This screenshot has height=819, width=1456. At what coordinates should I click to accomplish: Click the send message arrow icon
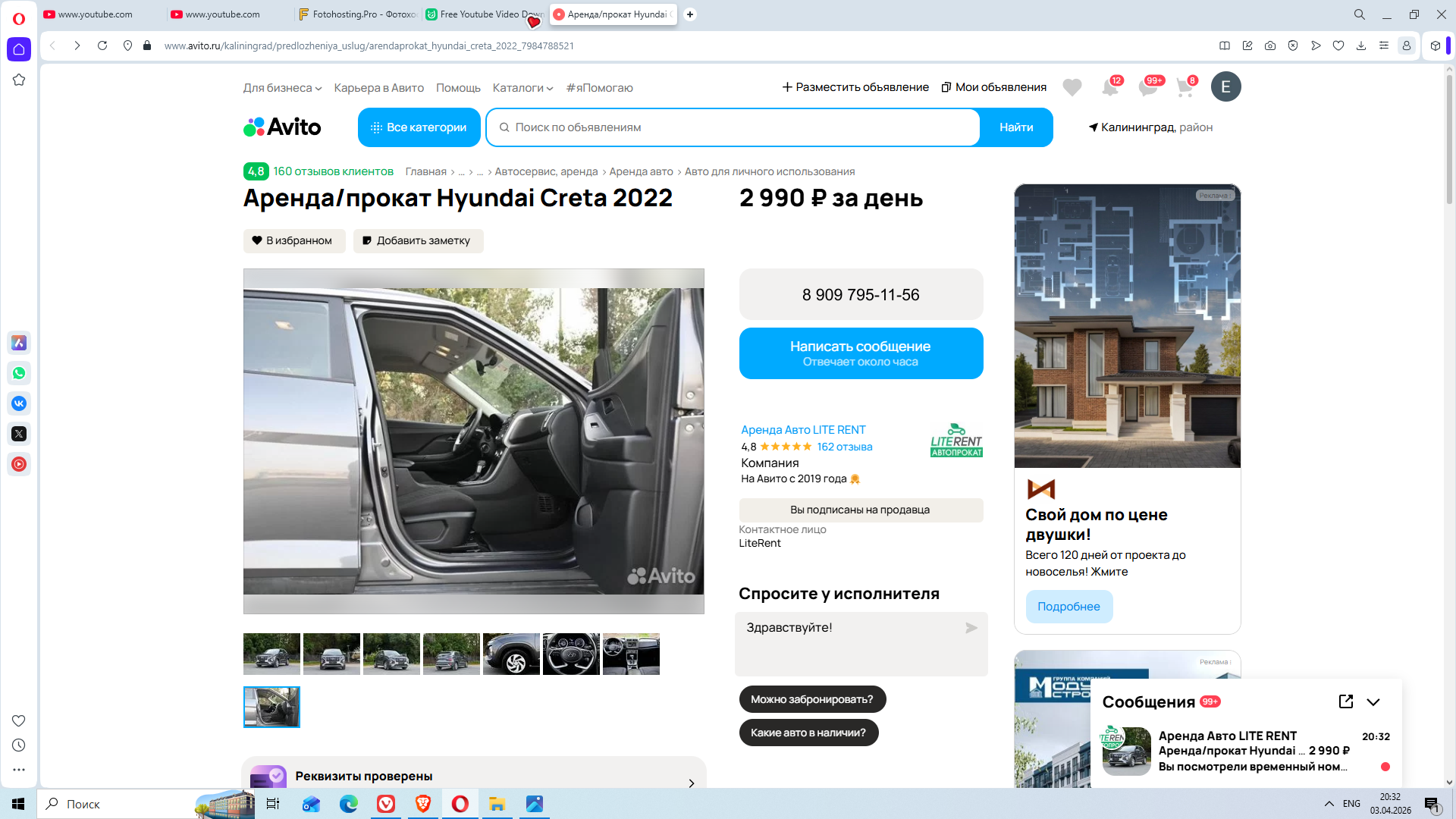coord(971,628)
